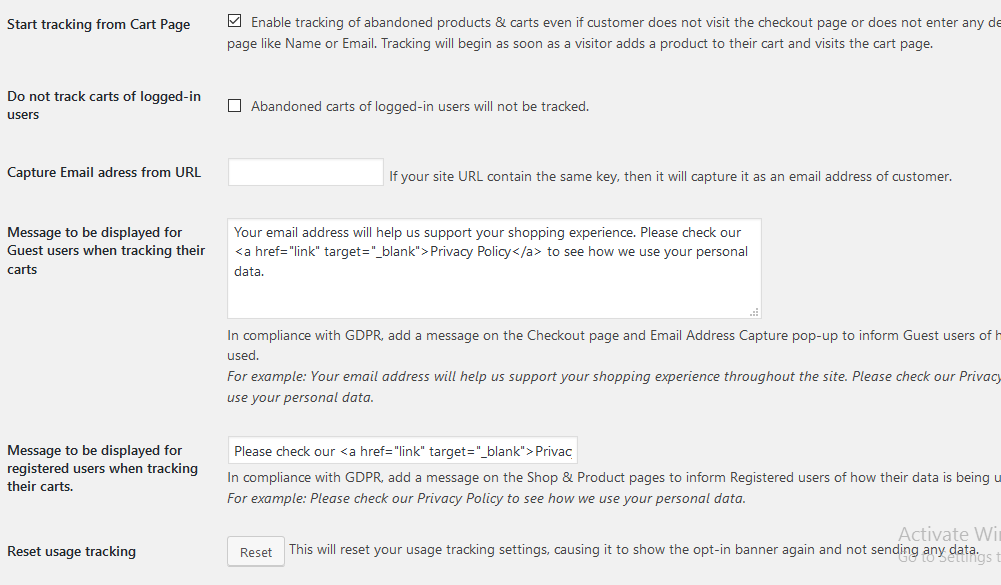Click the Capture Email address from URL field
Image resolution: width=1001 pixels, height=585 pixels.
[x=306, y=172]
